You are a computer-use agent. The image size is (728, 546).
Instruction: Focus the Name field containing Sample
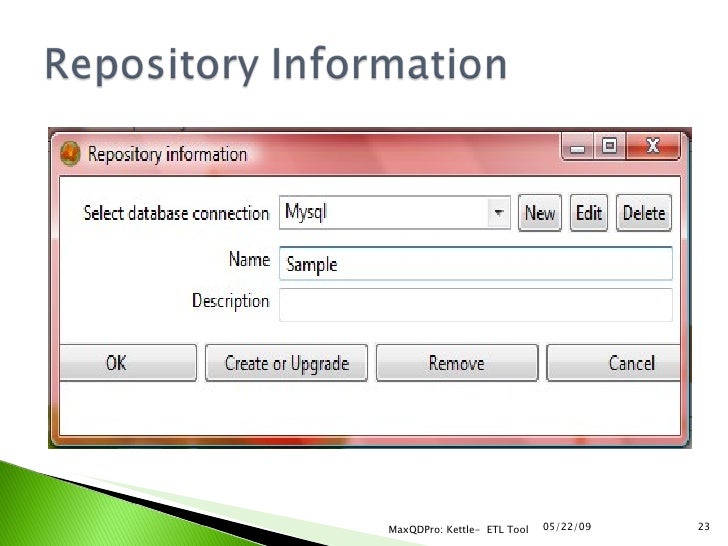(475, 263)
